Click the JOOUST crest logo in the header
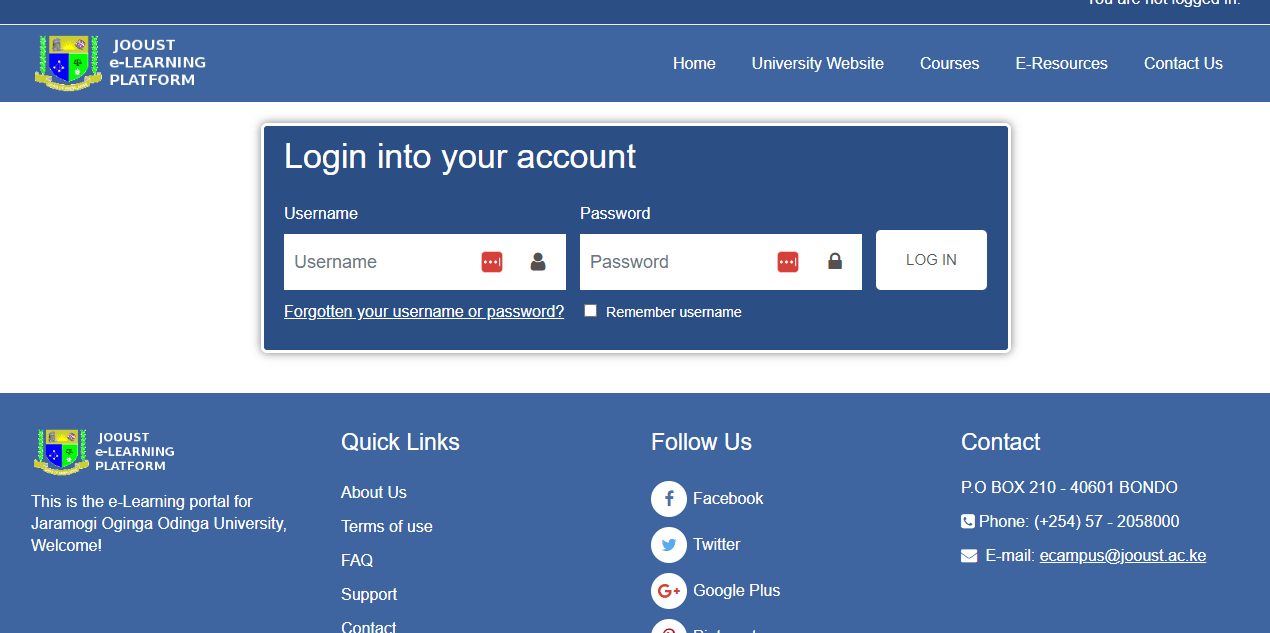The height and width of the screenshot is (633, 1270). coord(67,62)
